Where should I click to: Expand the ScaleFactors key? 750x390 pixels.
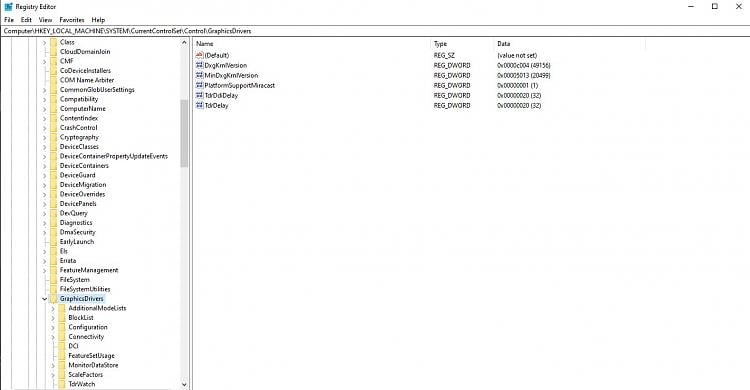tap(53, 374)
